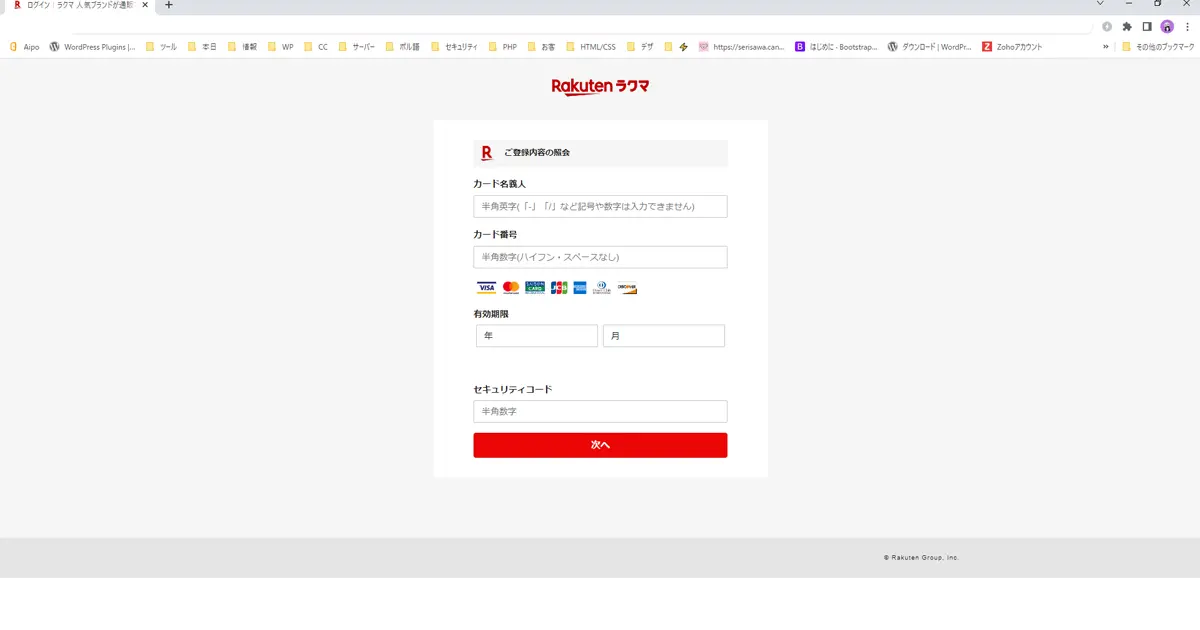1200x630 pixels.
Task: Select the ログイン ラクマ browser tab
Action: pyautogui.click(x=78, y=5)
